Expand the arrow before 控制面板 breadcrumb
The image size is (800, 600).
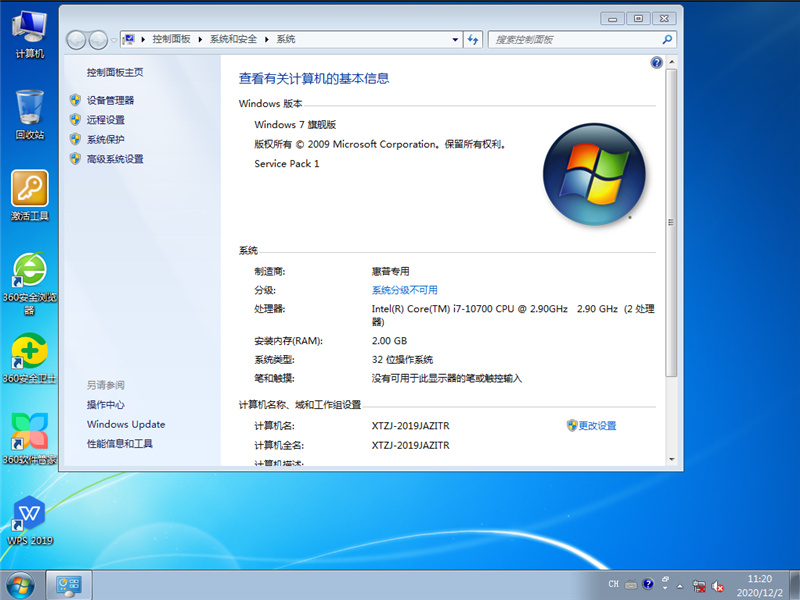tap(143, 39)
